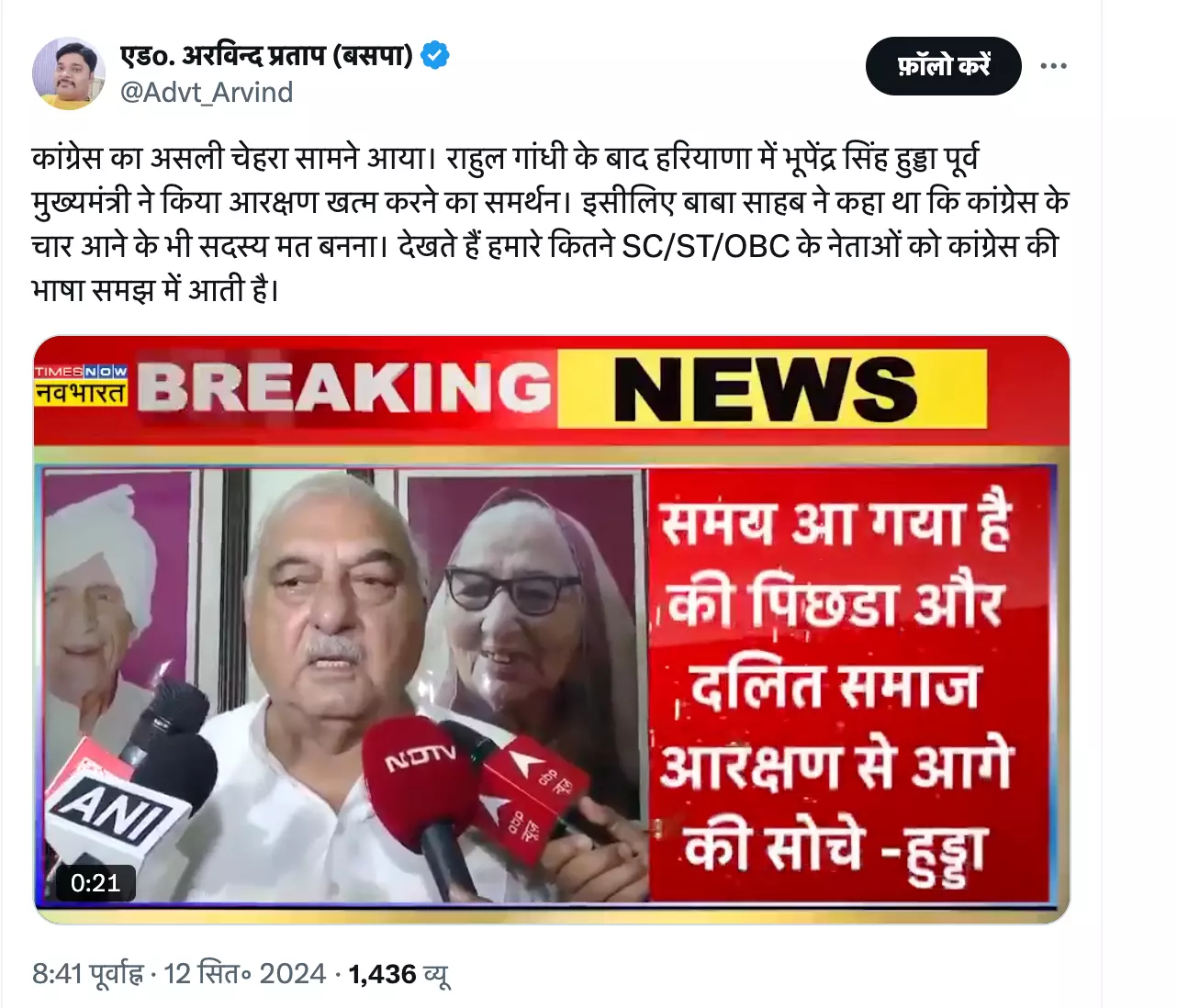Open @Advt_Arvind handle link
Image resolution: width=1177 pixels, height=1008 pixels.
(207, 92)
